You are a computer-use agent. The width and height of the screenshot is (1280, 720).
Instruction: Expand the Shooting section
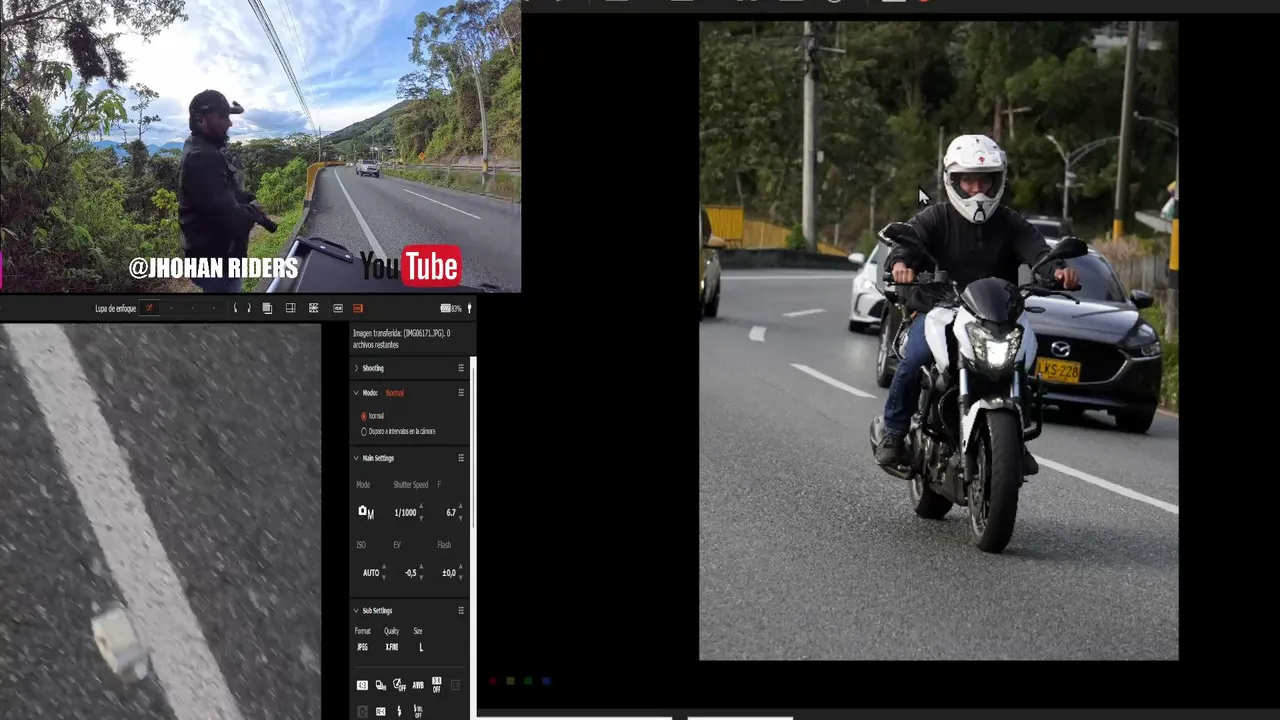[356, 368]
